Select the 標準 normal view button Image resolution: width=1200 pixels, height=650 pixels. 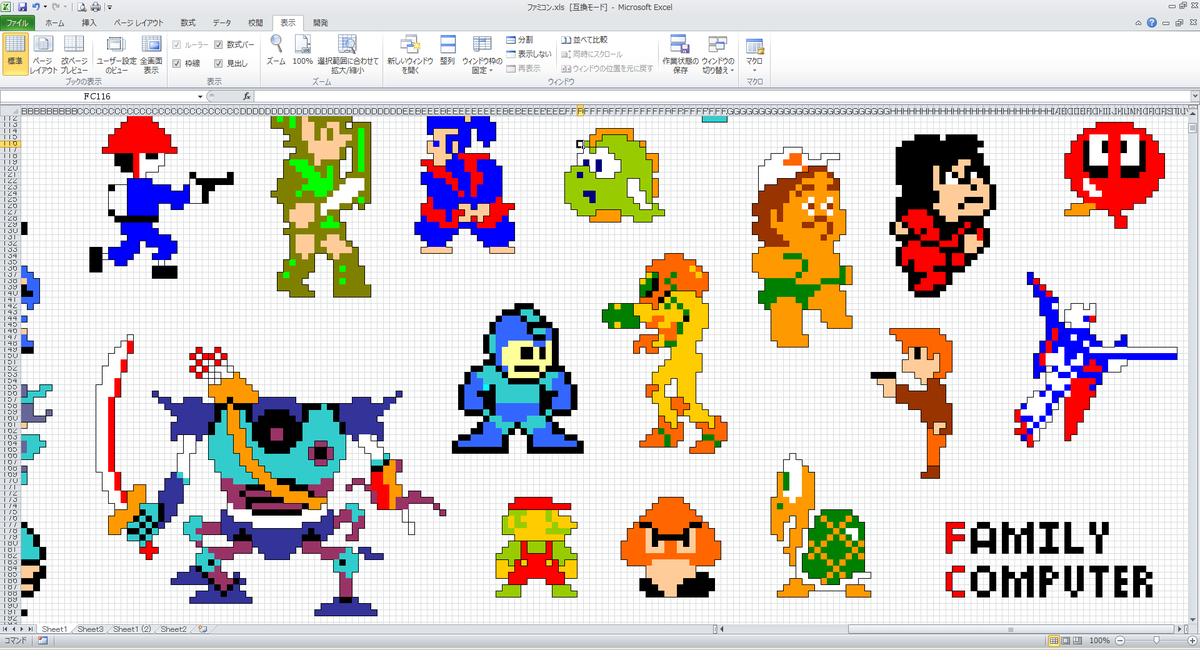coord(15,53)
